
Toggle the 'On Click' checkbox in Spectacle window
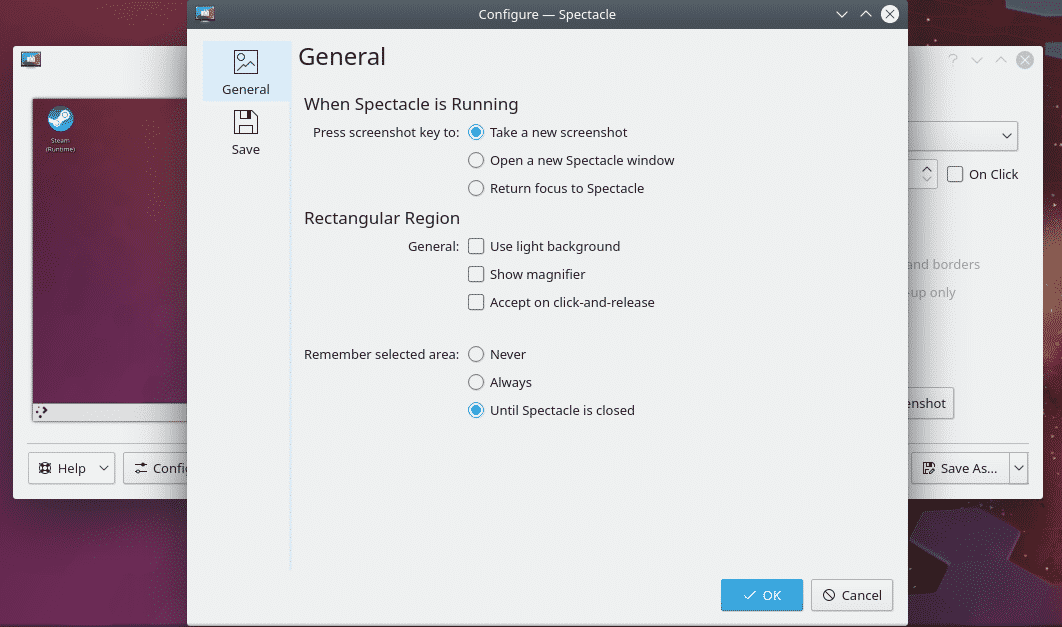pyautogui.click(x=955, y=175)
